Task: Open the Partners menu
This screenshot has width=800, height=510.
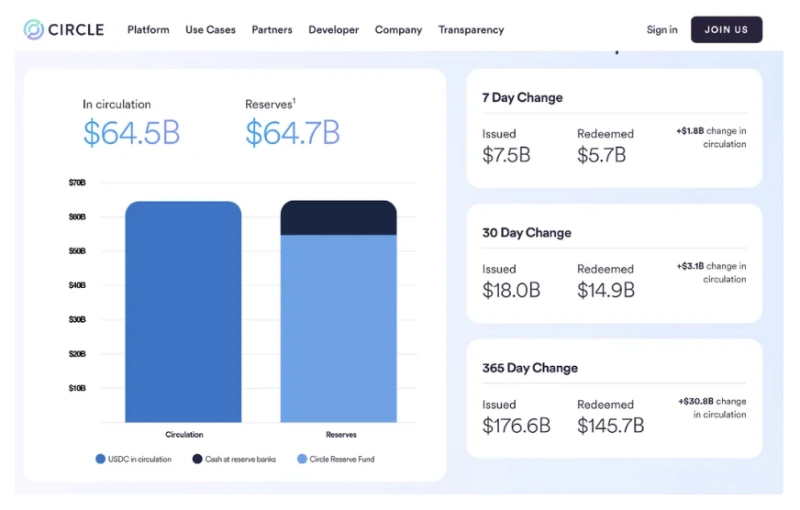Action: 272,30
